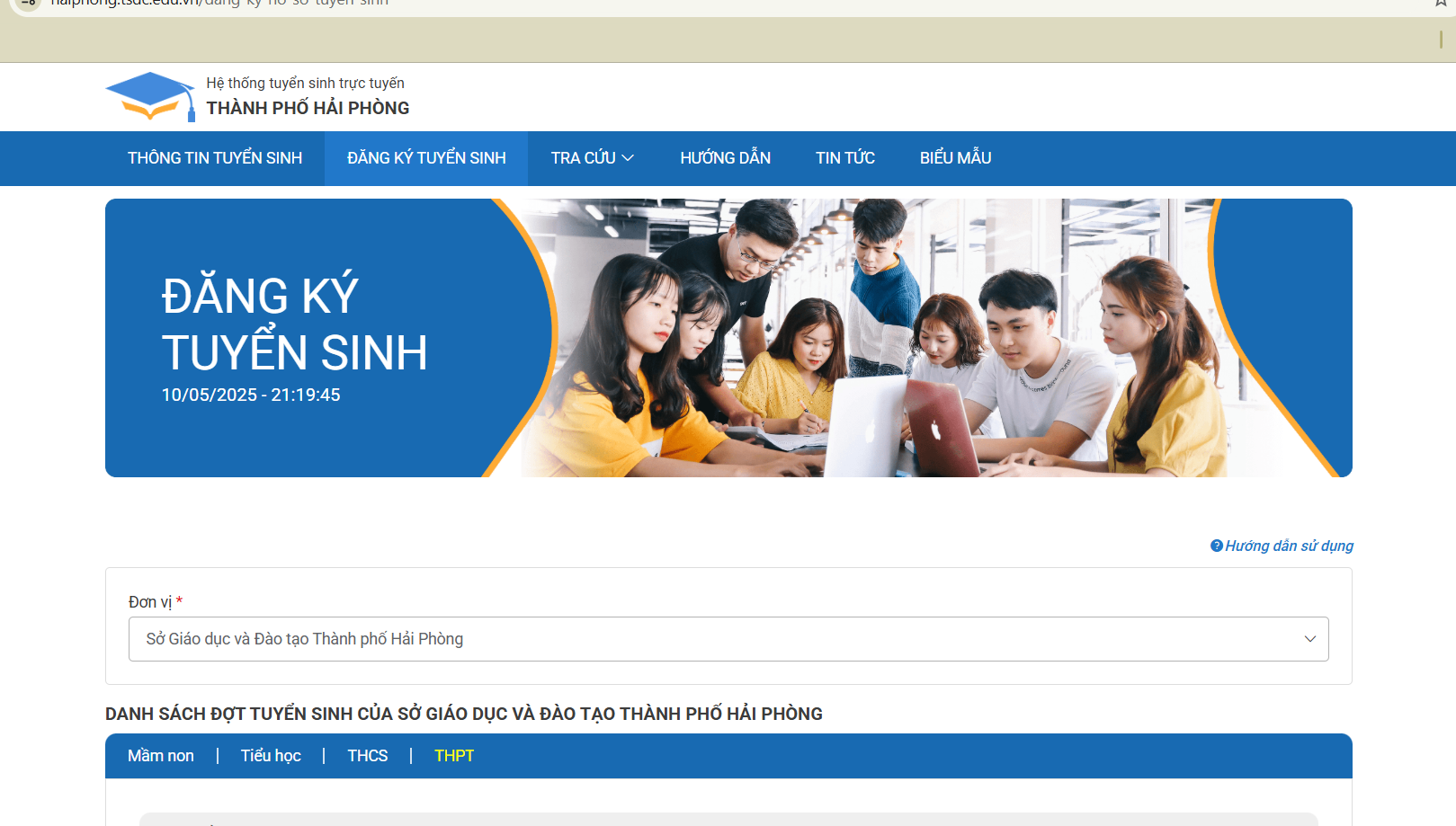Open the TIN TỨC news section
The image size is (1456, 826).
844,158
